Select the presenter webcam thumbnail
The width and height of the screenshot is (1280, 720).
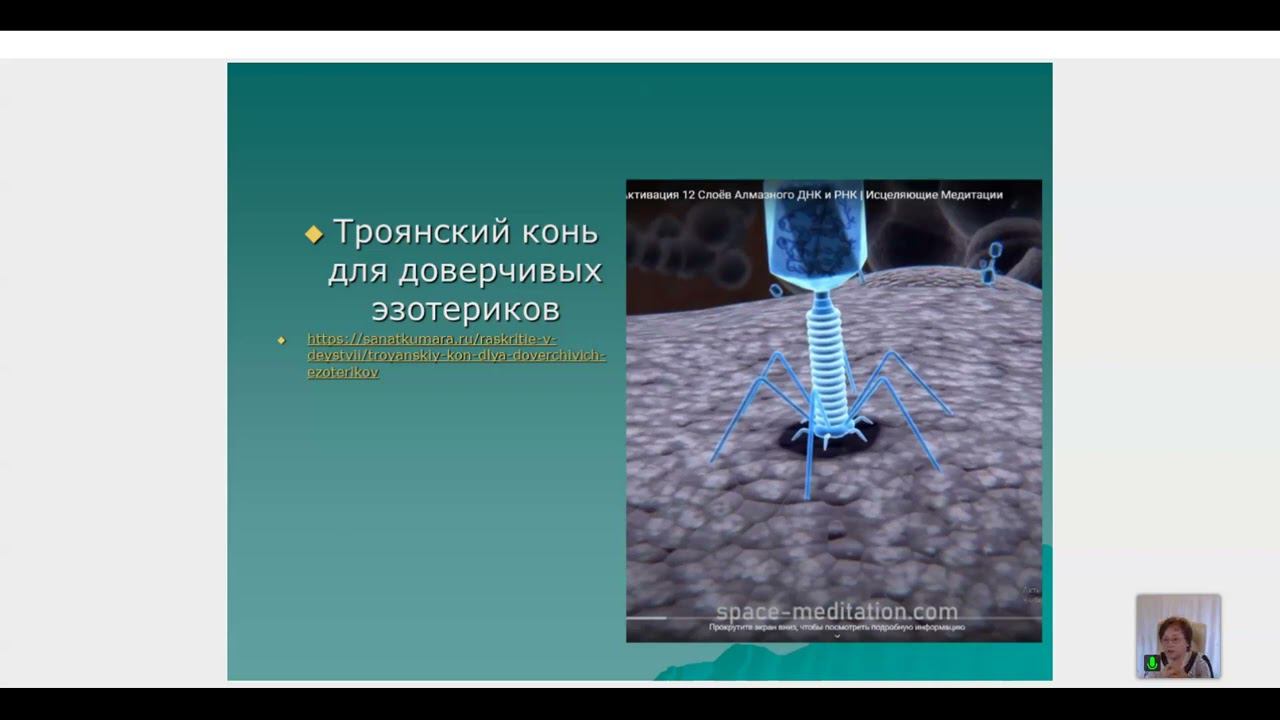[x=1178, y=636]
